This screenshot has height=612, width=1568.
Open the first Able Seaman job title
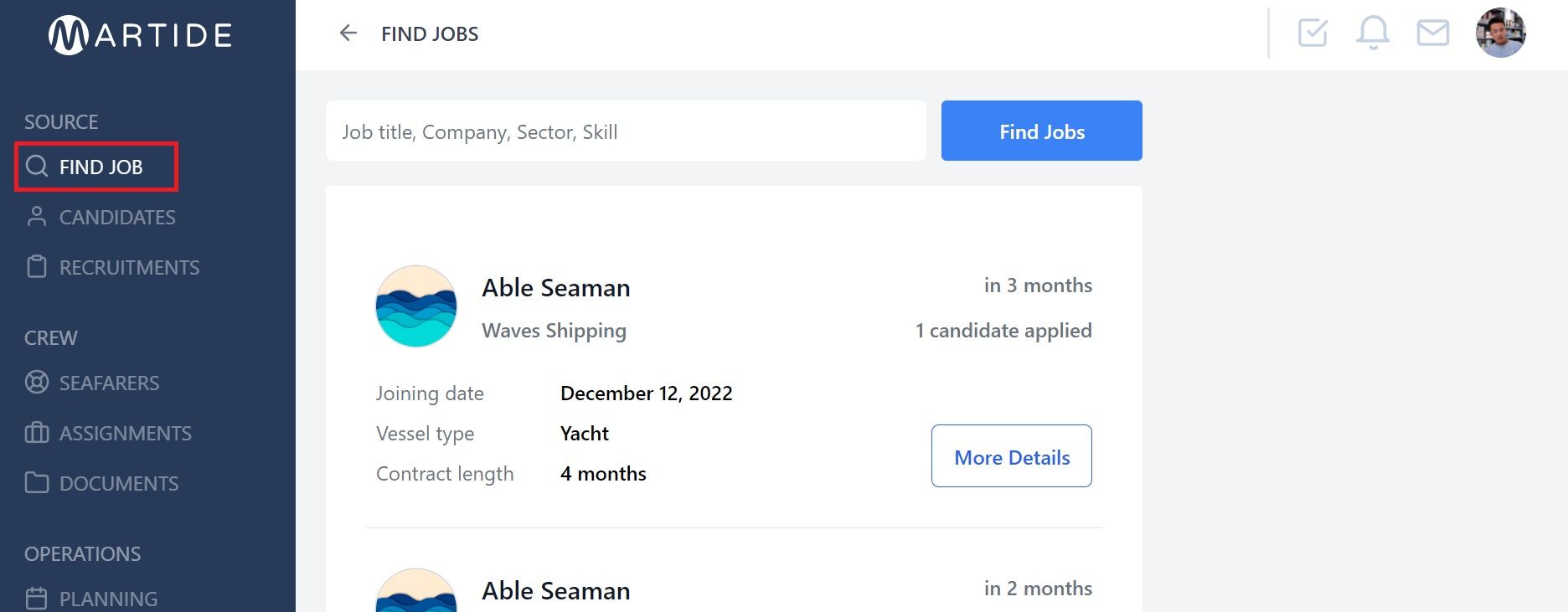pyautogui.click(x=556, y=287)
